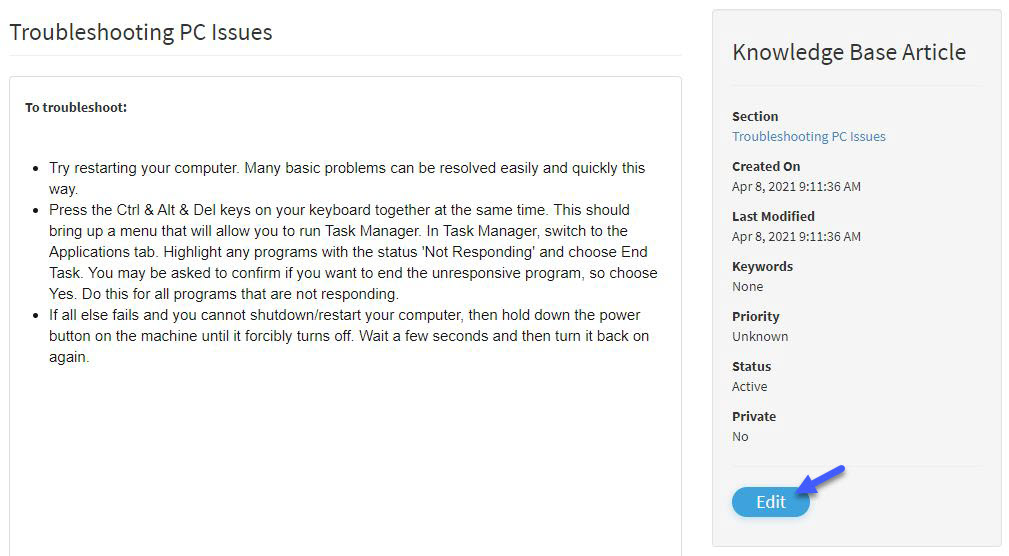The image size is (1009, 556).
Task: Click the Knowledge Base Article heading
Action: [x=849, y=52]
